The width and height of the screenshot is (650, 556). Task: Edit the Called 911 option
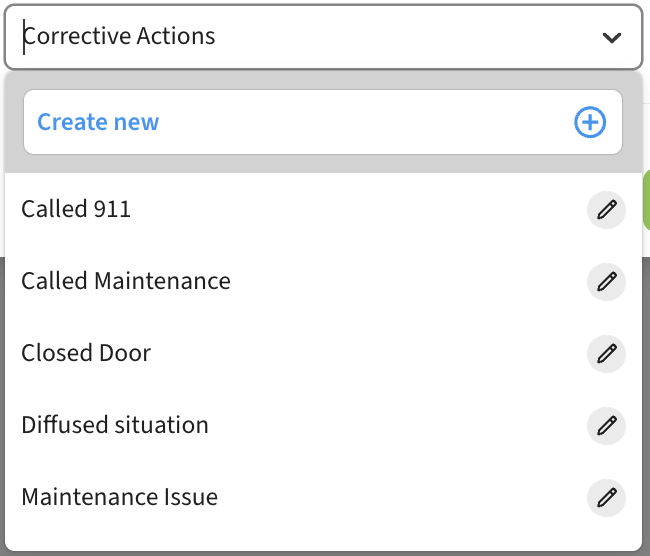pyautogui.click(x=605, y=209)
